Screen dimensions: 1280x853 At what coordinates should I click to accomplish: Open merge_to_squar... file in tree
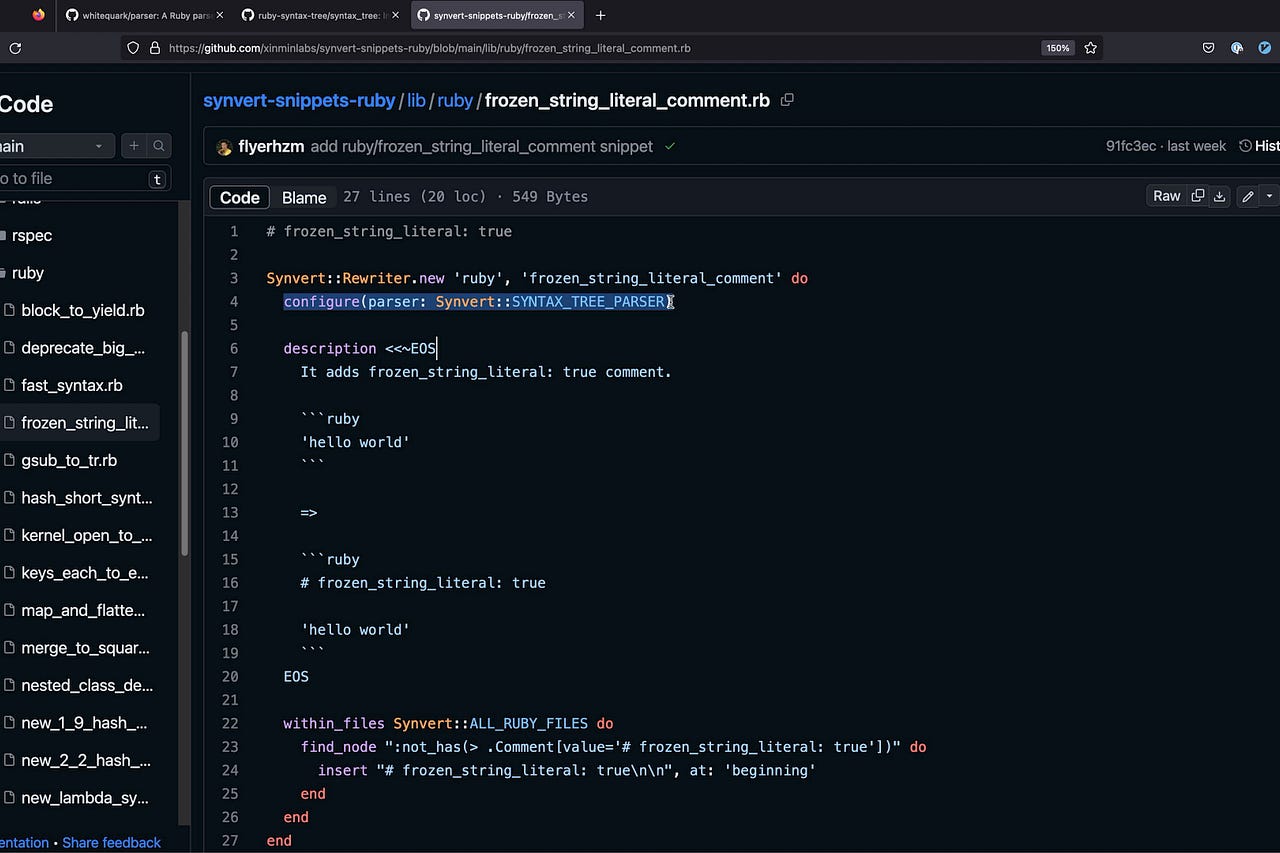pos(85,648)
